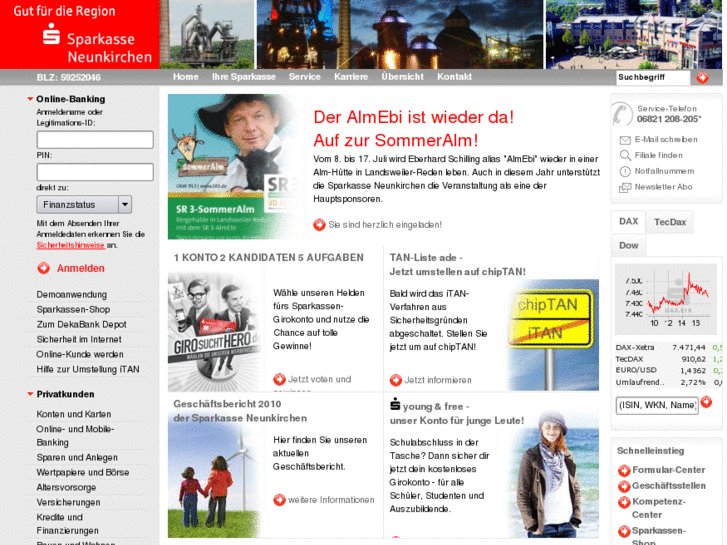The width and height of the screenshot is (727, 545).
Task: Click the SR 3-SommerAlm banner image
Action: (x=236, y=167)
